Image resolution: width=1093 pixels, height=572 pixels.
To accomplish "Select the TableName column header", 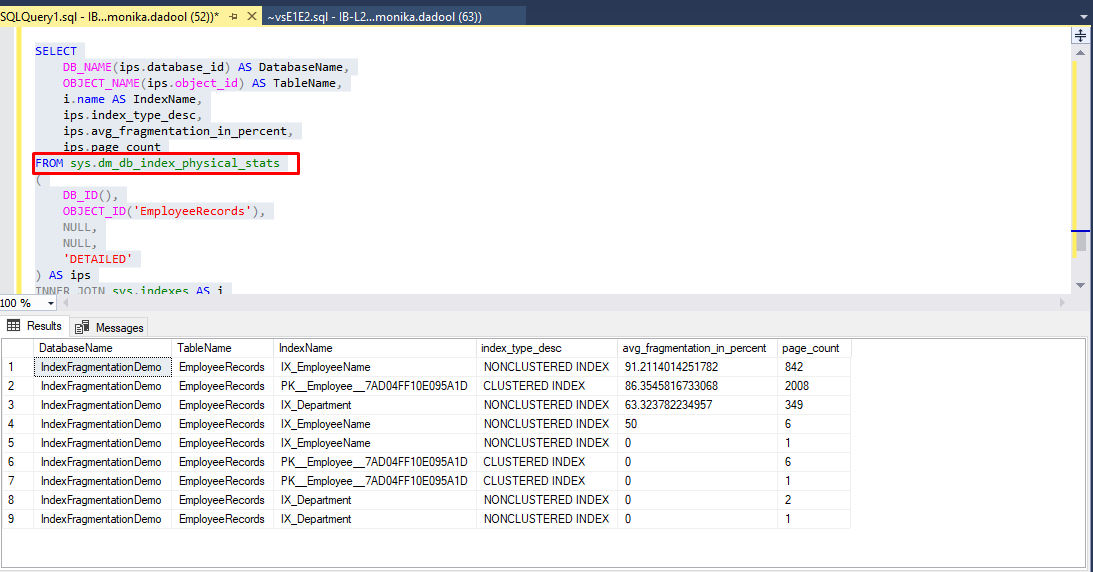I will [222, 348].
